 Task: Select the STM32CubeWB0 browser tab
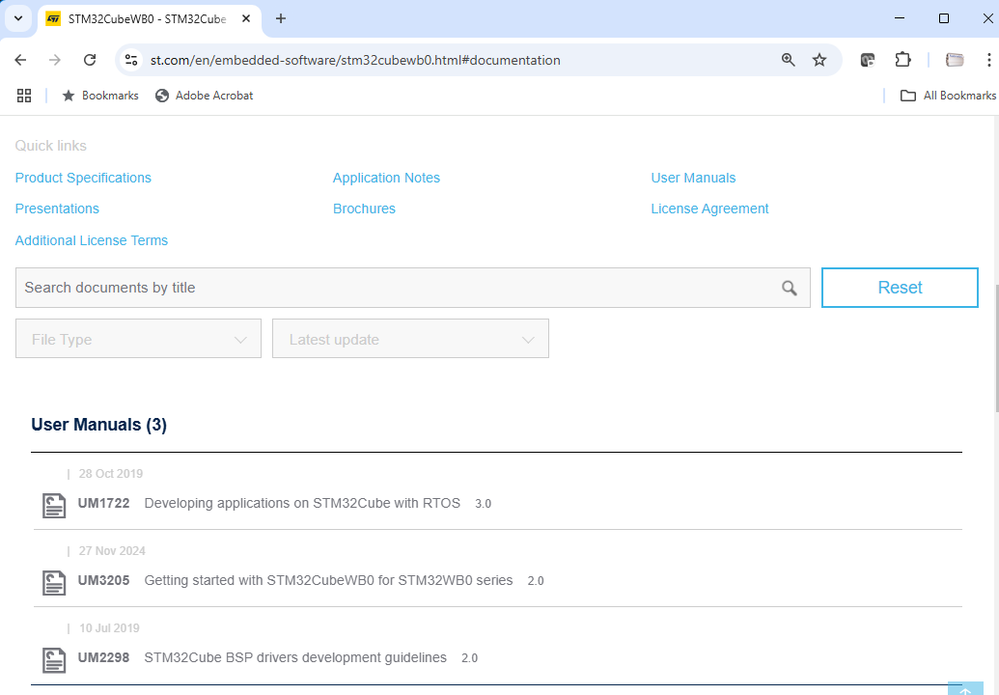tap(150, 18)
